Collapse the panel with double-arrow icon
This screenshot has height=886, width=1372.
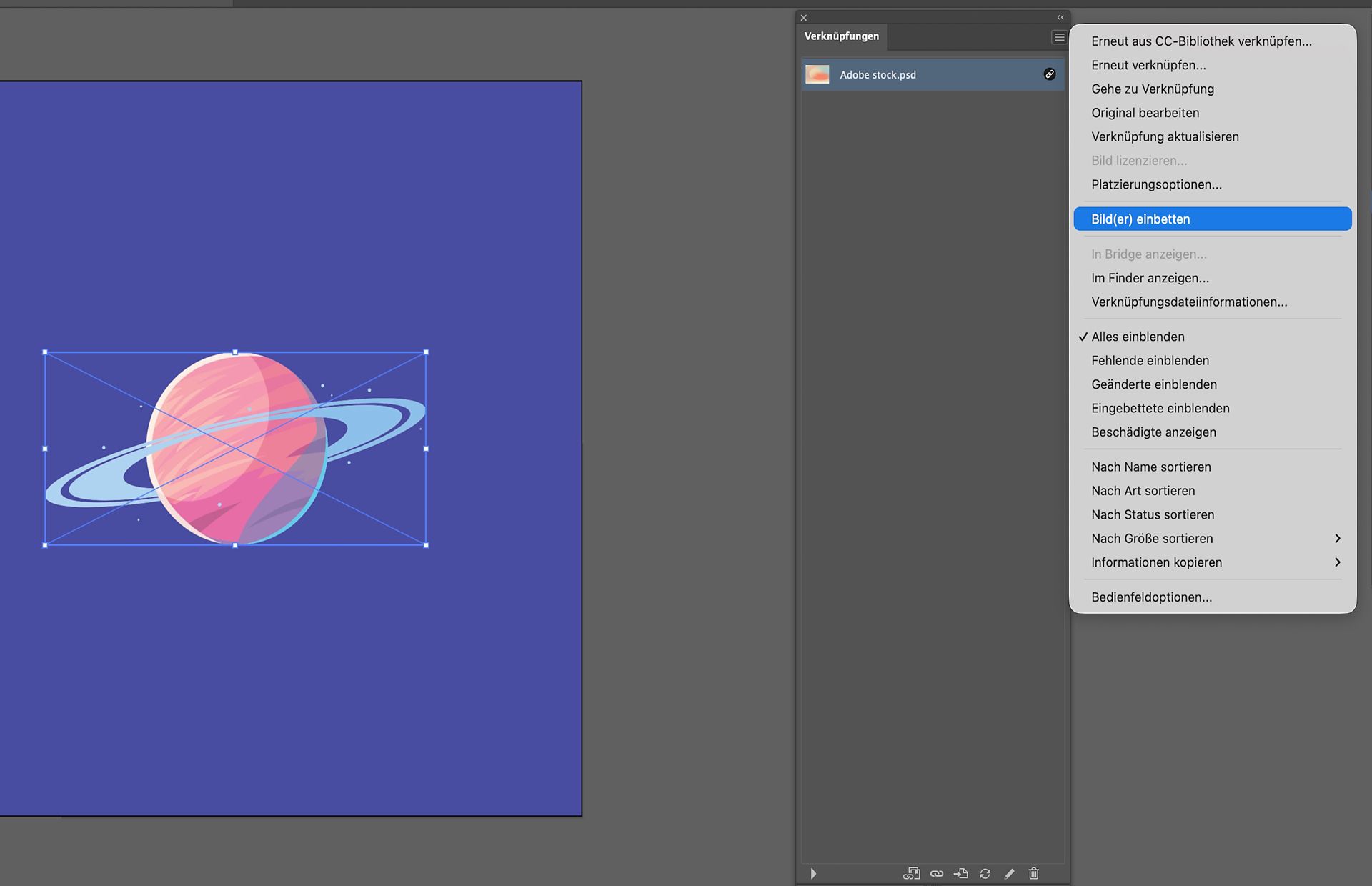1060,18
